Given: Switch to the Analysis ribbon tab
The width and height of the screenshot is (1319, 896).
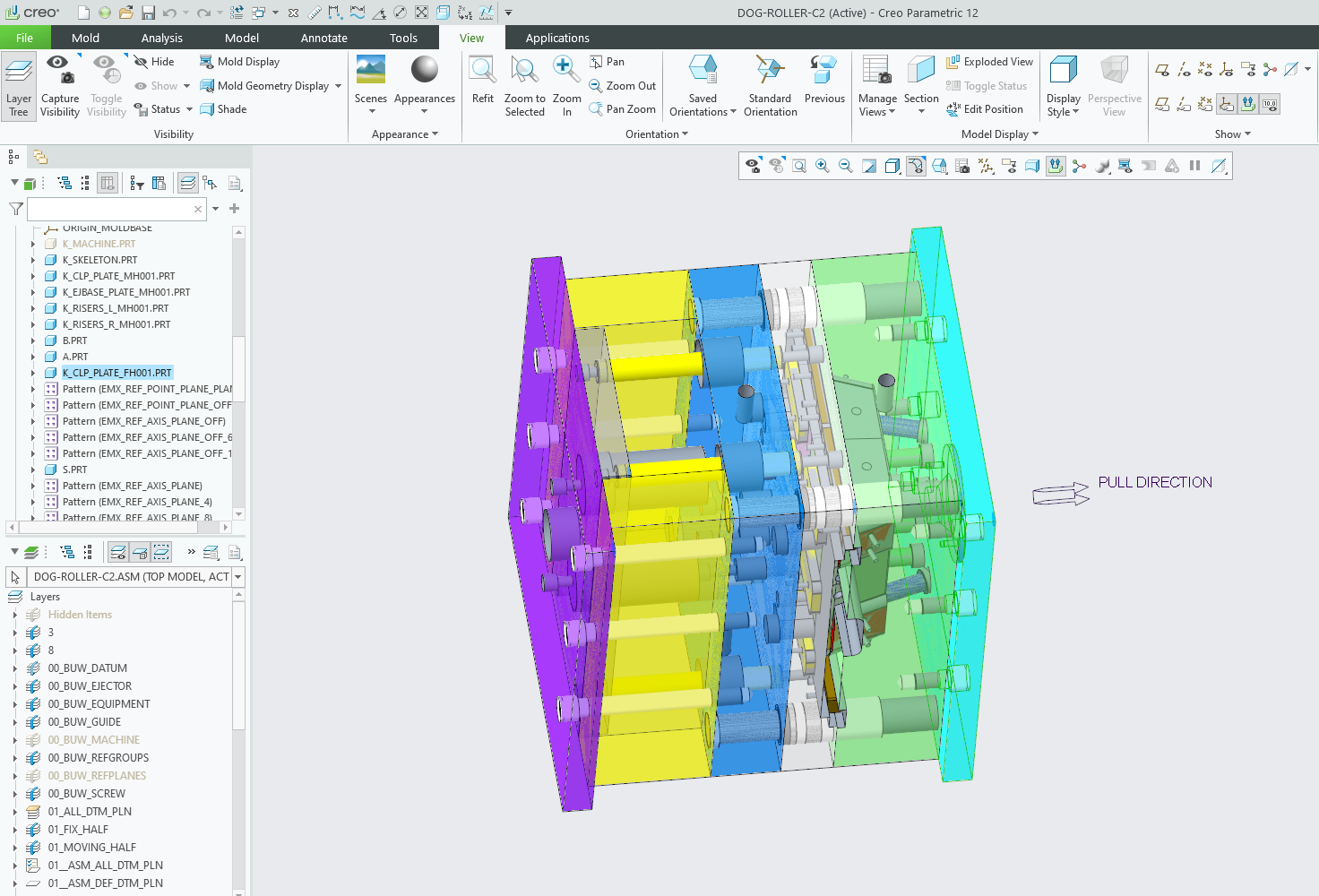Looking at the screenshot, I should click(x=161, y=38).
